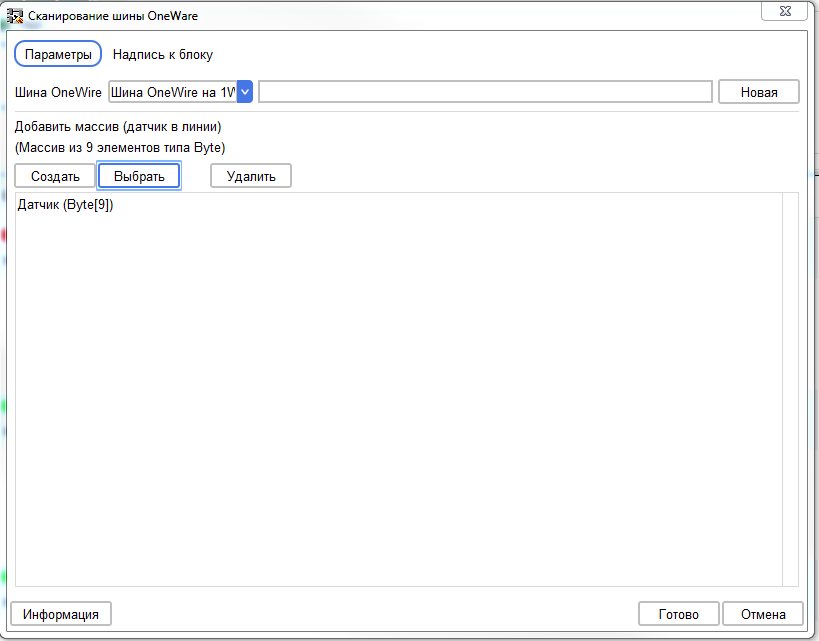
Task: Open the Информация button
Action: point(61,614)
